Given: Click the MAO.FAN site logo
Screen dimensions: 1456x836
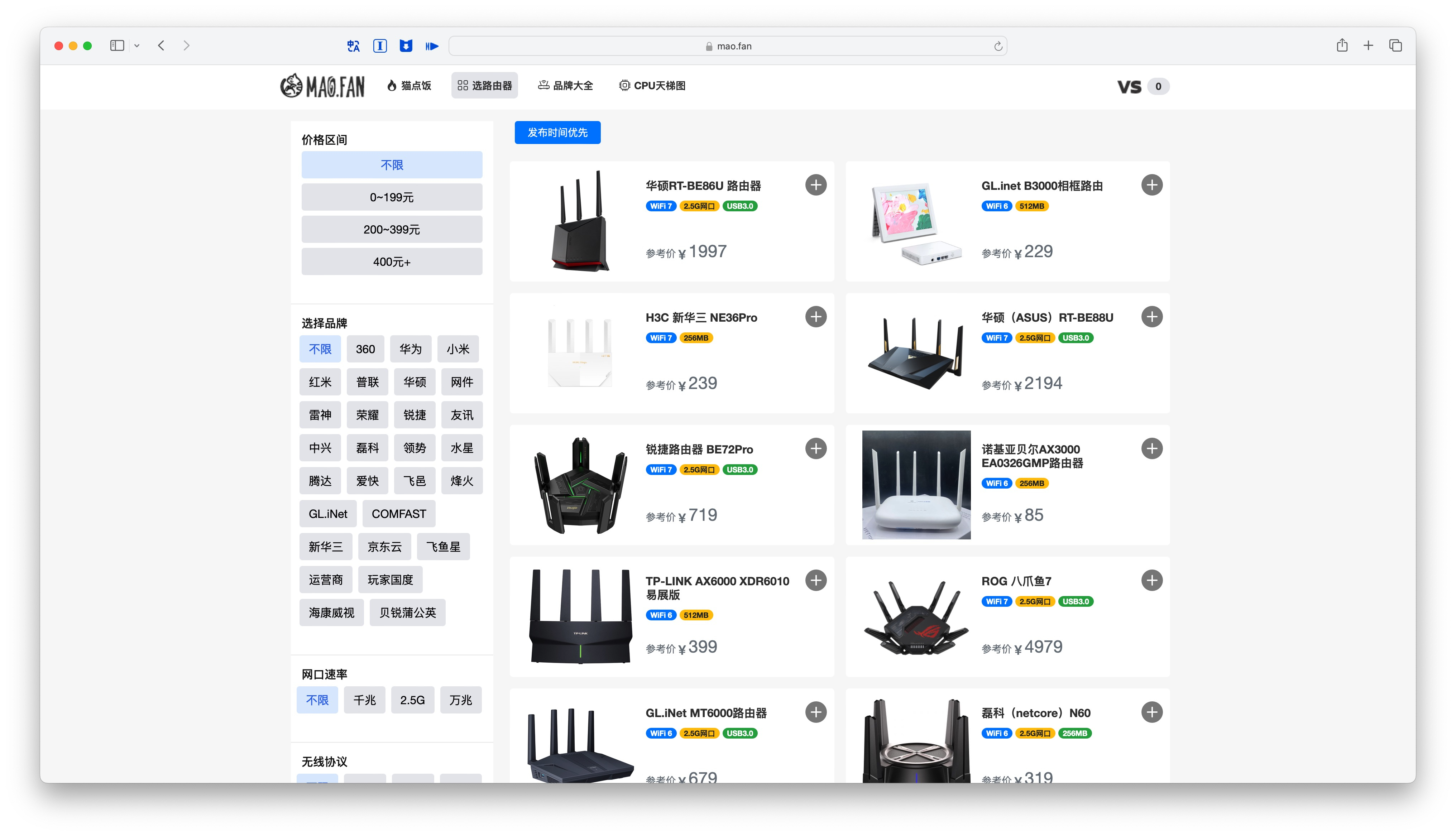Looking at the screenshot, I should [322, 86].
